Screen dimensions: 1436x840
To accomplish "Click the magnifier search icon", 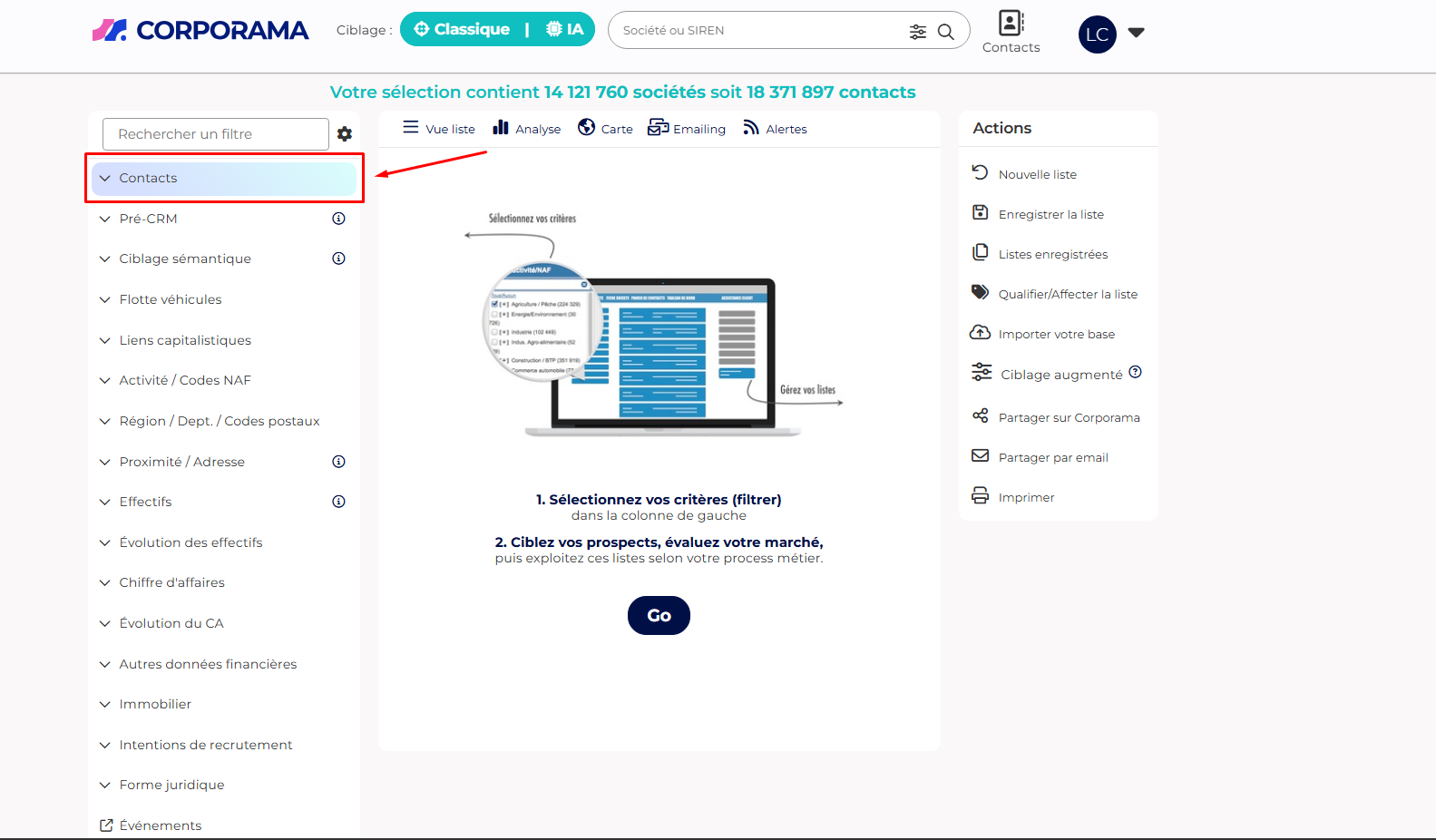I will (x=945, y=32).
